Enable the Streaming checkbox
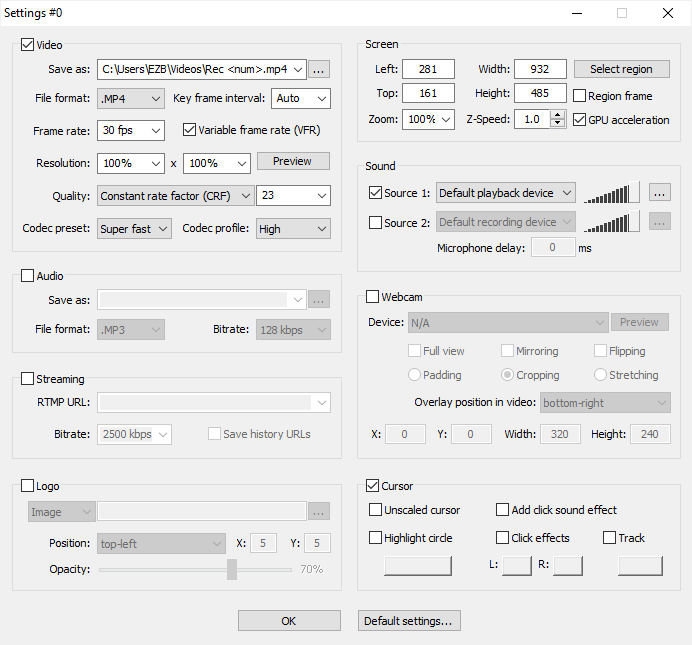 click(x=27, y=379)
